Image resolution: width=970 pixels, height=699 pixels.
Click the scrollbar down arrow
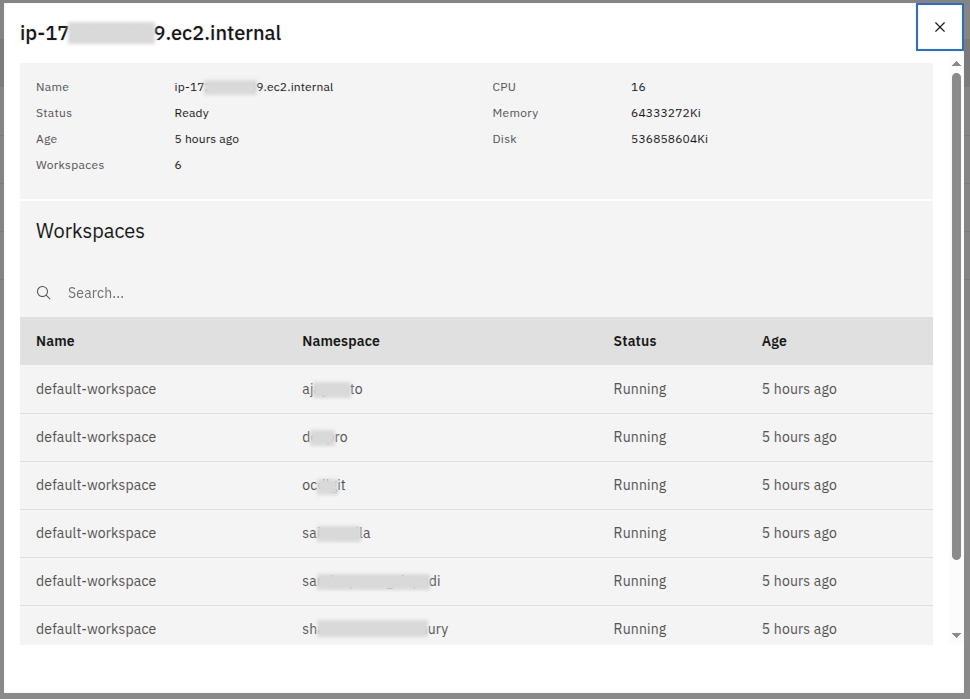pyautogui.click(x=956, y=634)
